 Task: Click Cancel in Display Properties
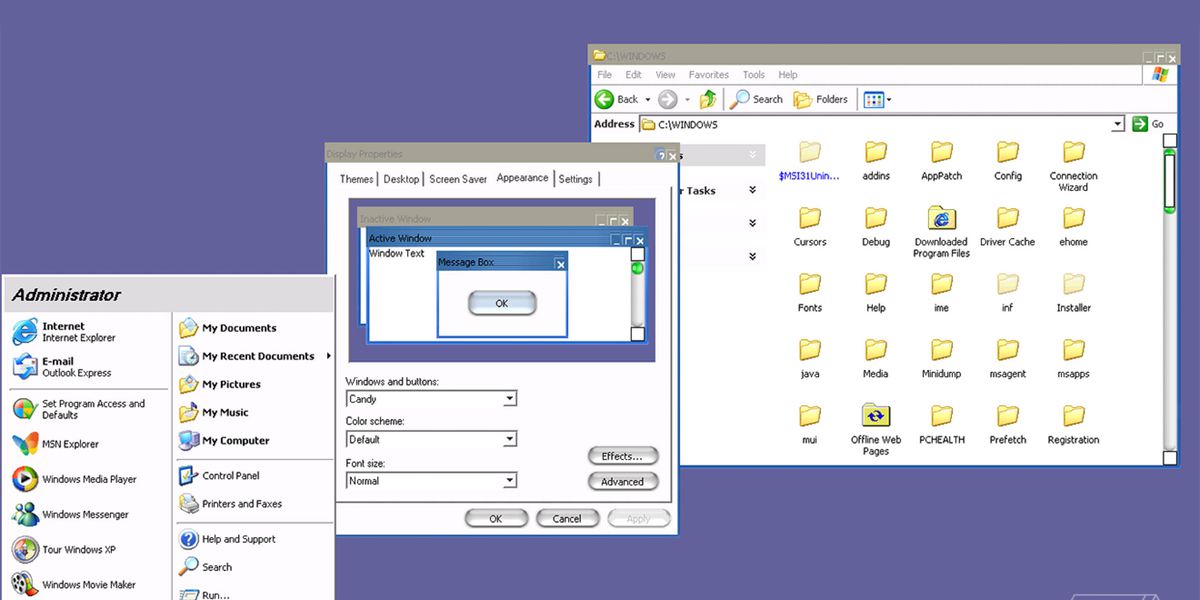pyautogui.click(x=567, y=518)
